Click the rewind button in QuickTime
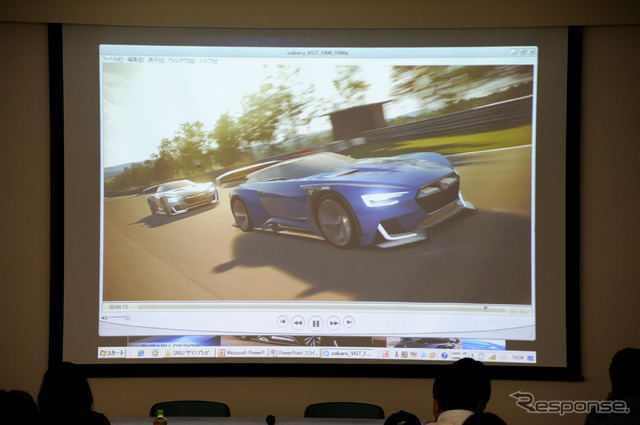The image size is (640, 425). 298,323
